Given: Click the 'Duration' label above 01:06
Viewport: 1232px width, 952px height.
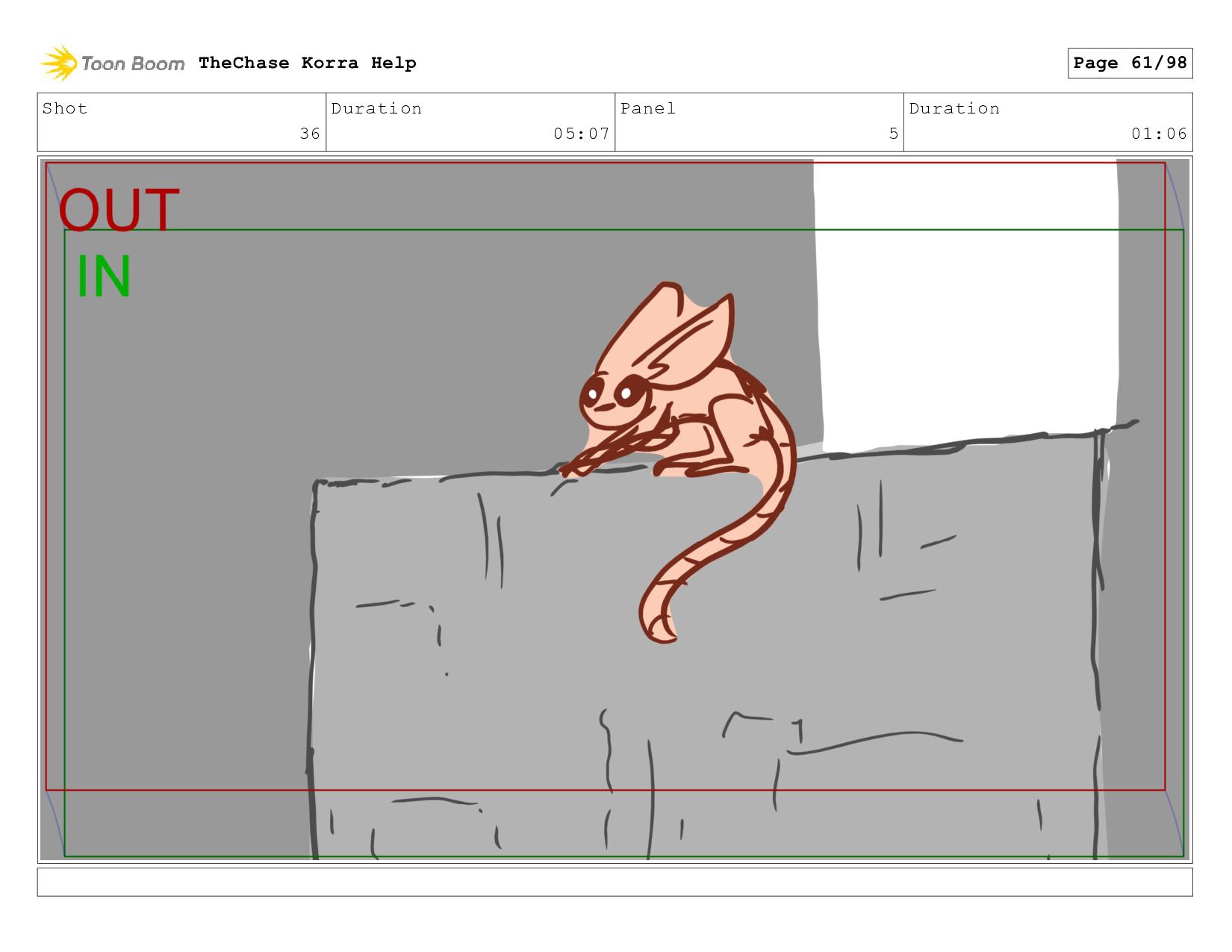Looking at the screenshot, I should 954,109.
